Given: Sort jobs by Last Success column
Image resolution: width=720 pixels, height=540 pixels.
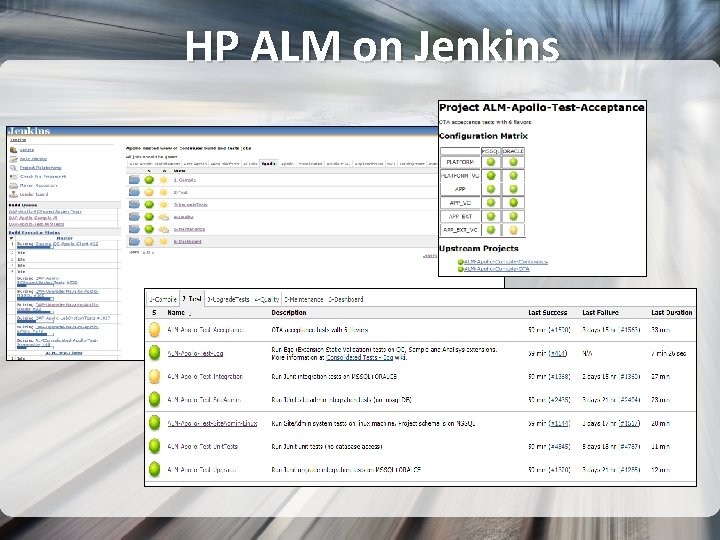Looking at the screenshot, I should pos(547,313).
